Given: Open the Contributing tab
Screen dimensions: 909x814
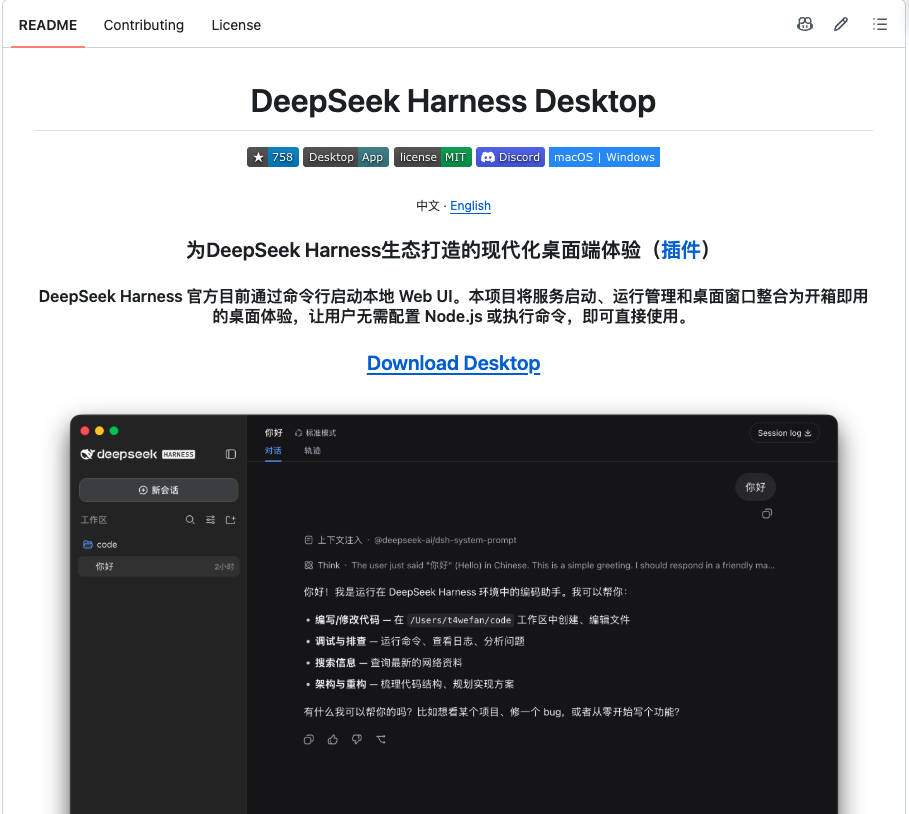Looking at the screenshot, I should 144,25.
